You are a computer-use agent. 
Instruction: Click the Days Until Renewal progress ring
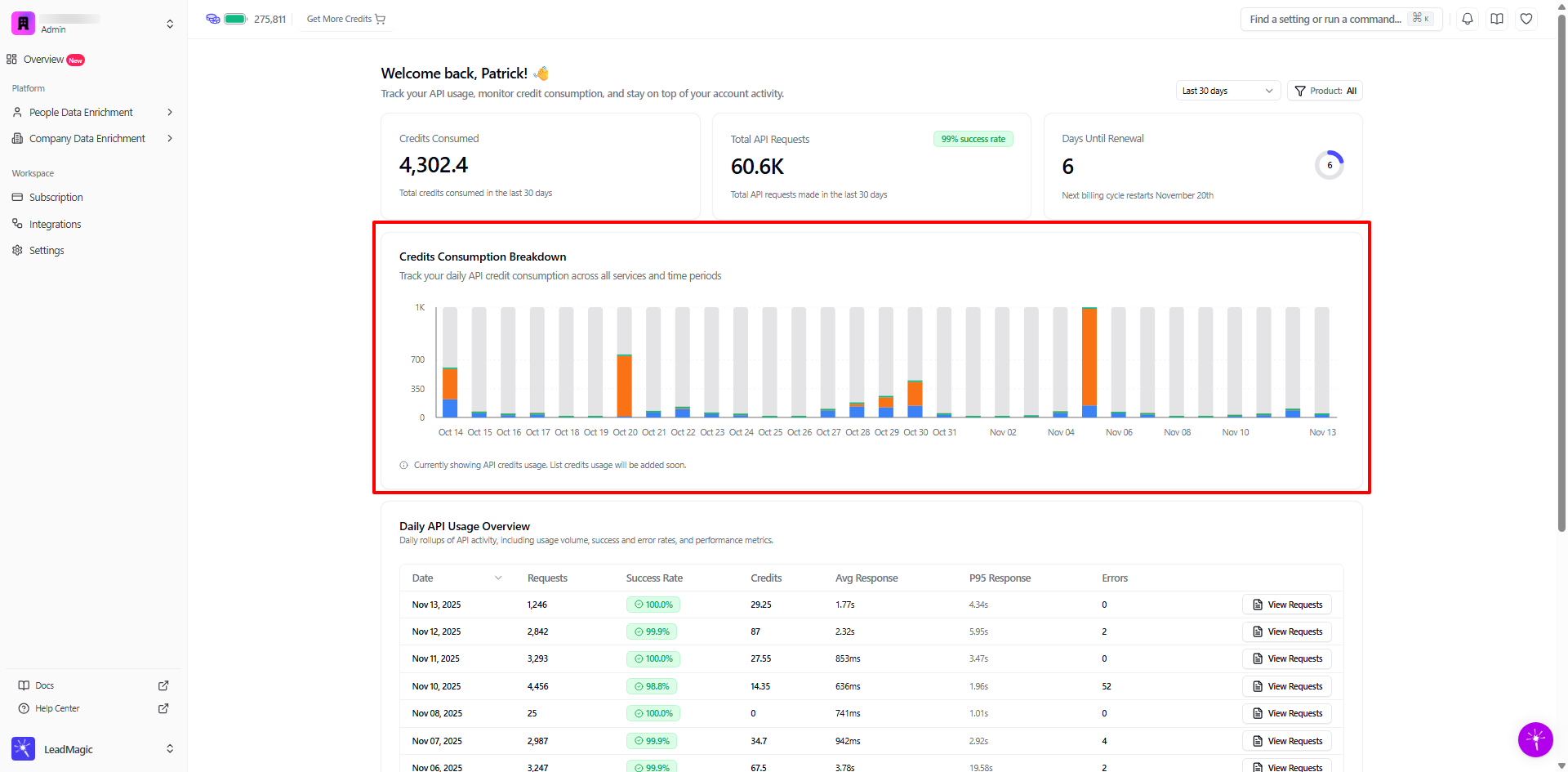click(1329, 165)
